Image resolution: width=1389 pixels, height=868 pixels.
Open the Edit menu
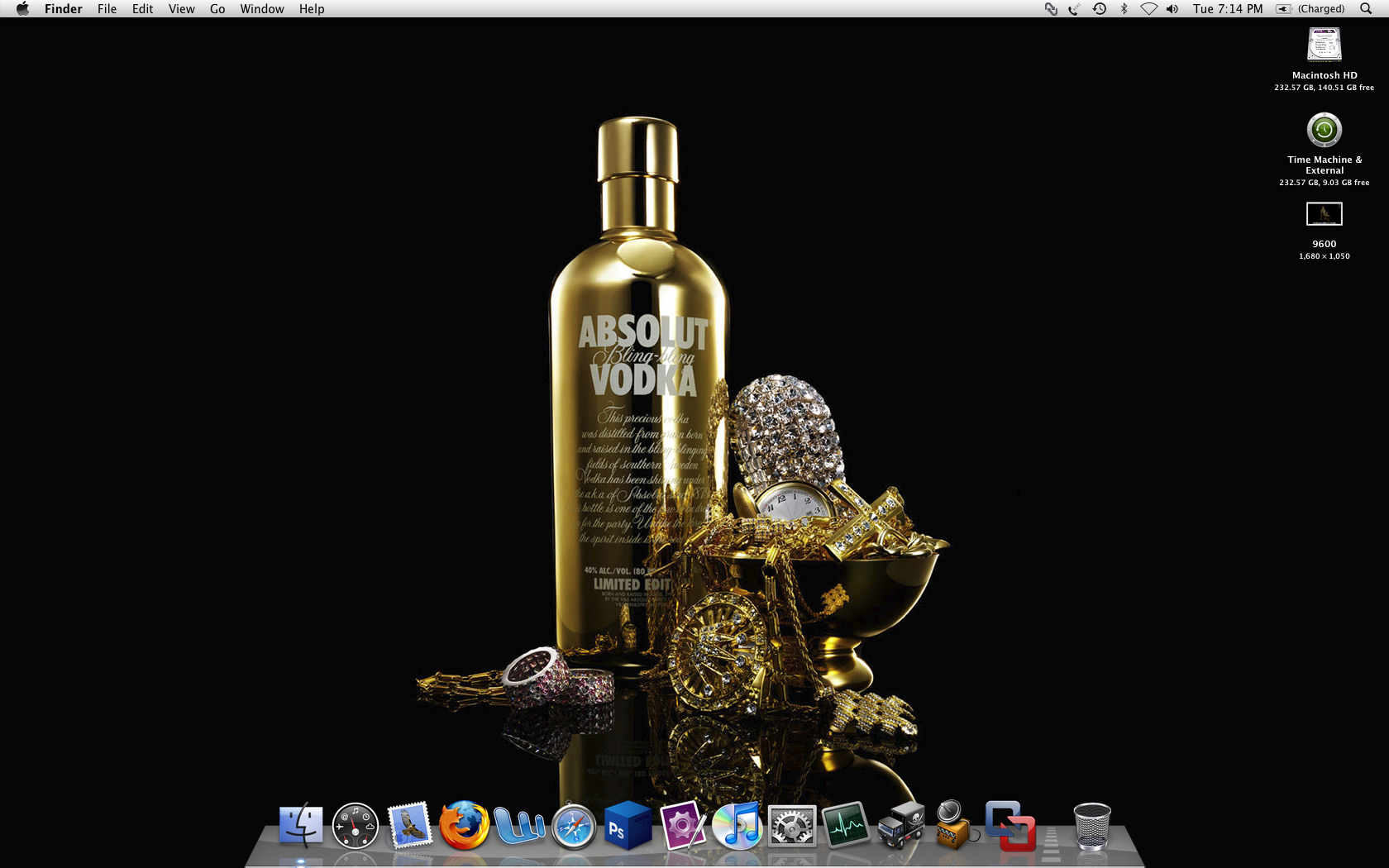click(x=143, y=9)
